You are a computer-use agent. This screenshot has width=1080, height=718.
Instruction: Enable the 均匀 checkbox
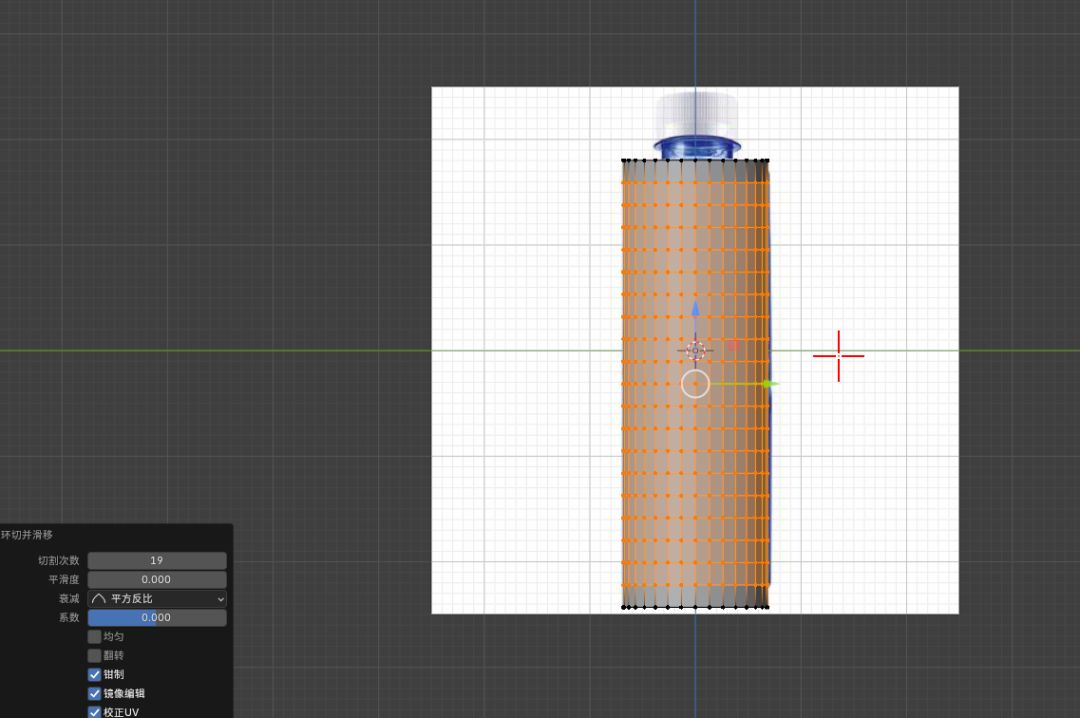95,637
